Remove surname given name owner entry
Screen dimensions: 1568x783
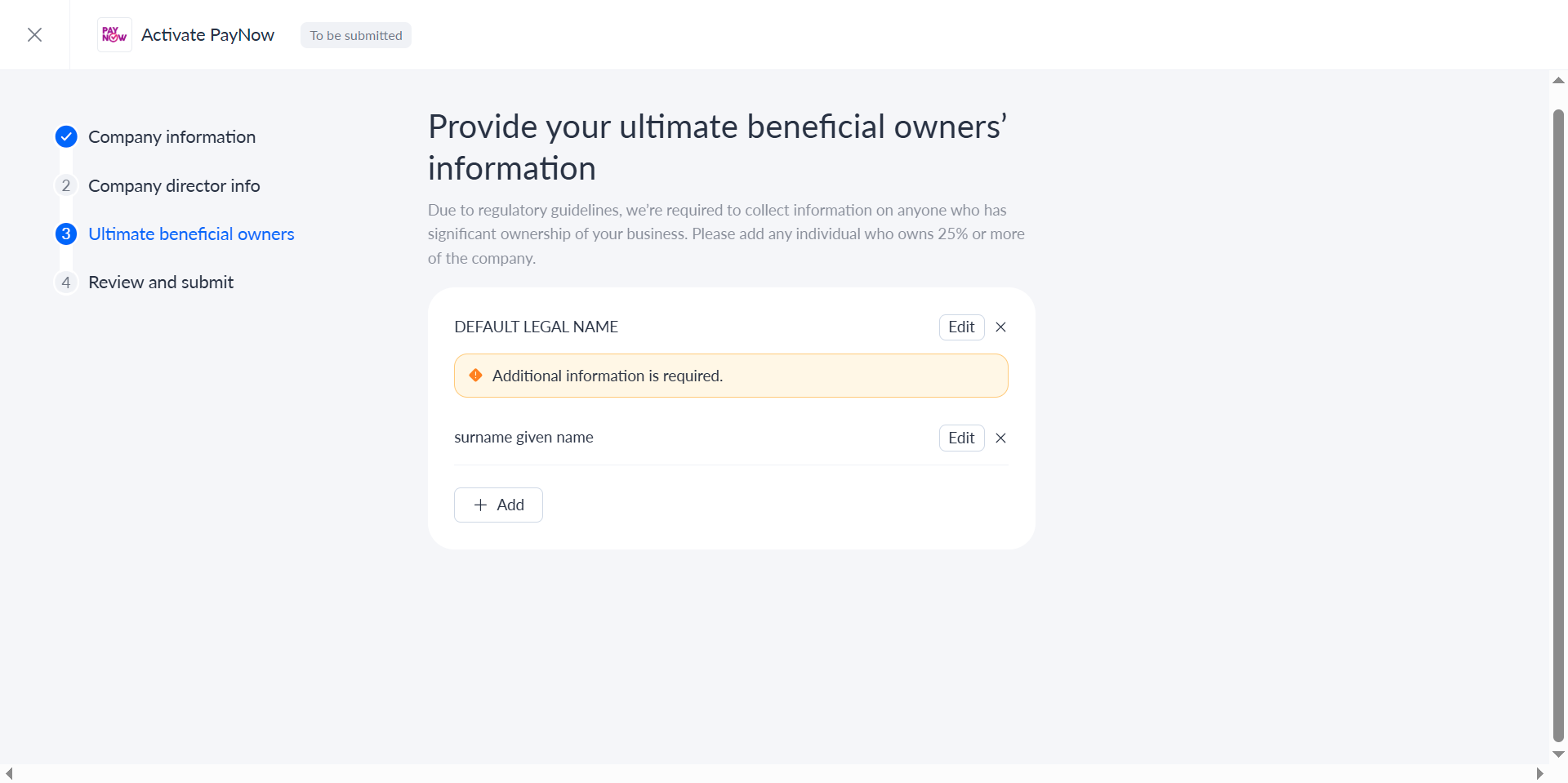pyautogui.click(x=1000, y=438)
